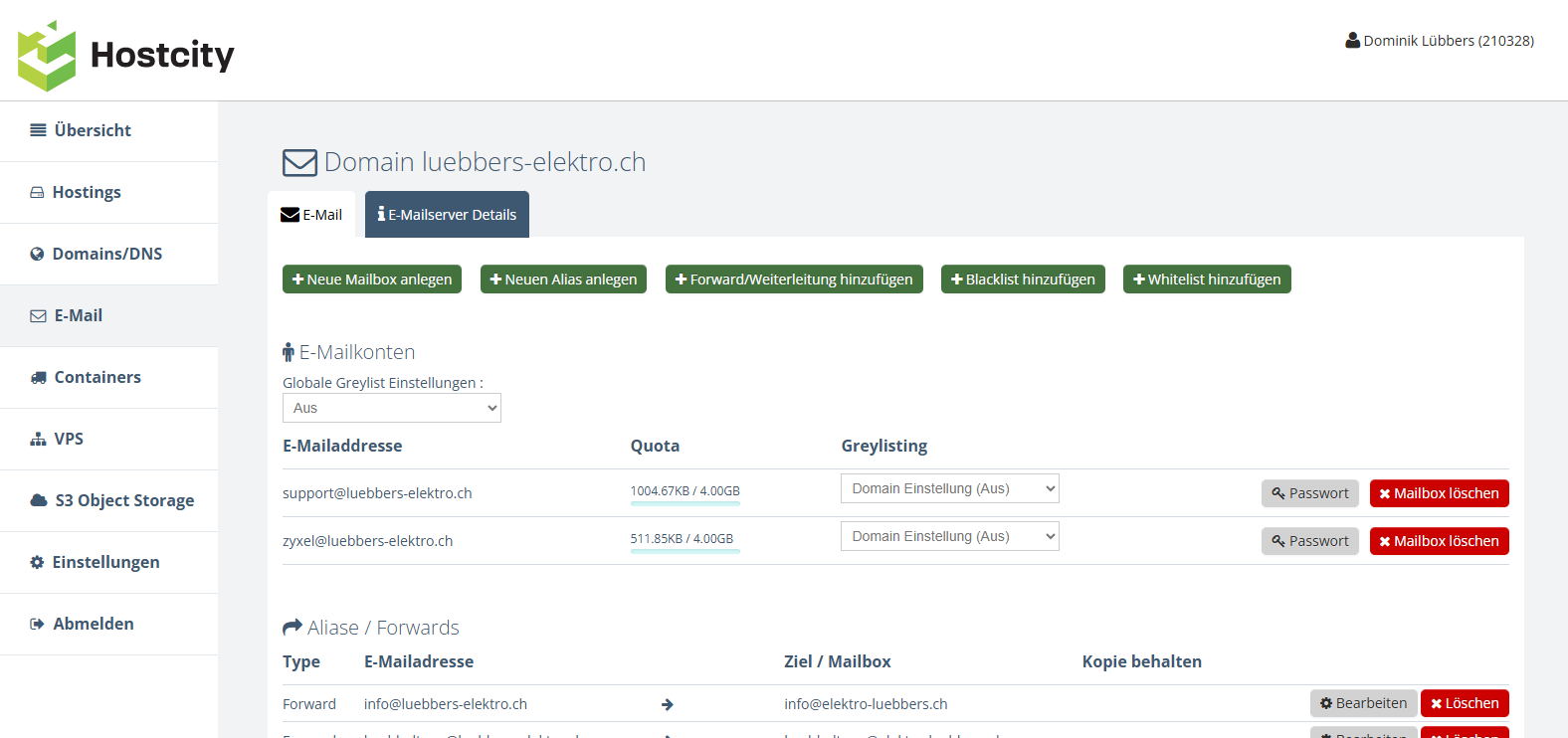Click the user profile icon beside Dominik Lübbers
The width and height of the screenshot is (1568, 738).
[1352, 41]
